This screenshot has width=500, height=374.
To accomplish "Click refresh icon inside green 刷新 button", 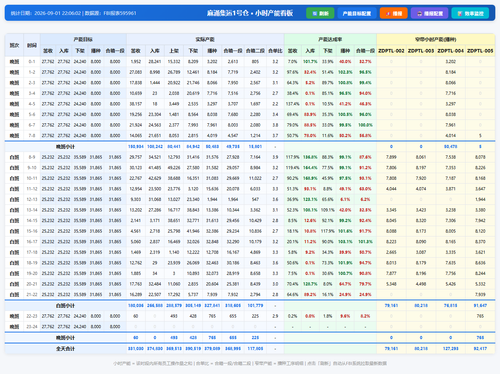I will click(x=315, y=14).
